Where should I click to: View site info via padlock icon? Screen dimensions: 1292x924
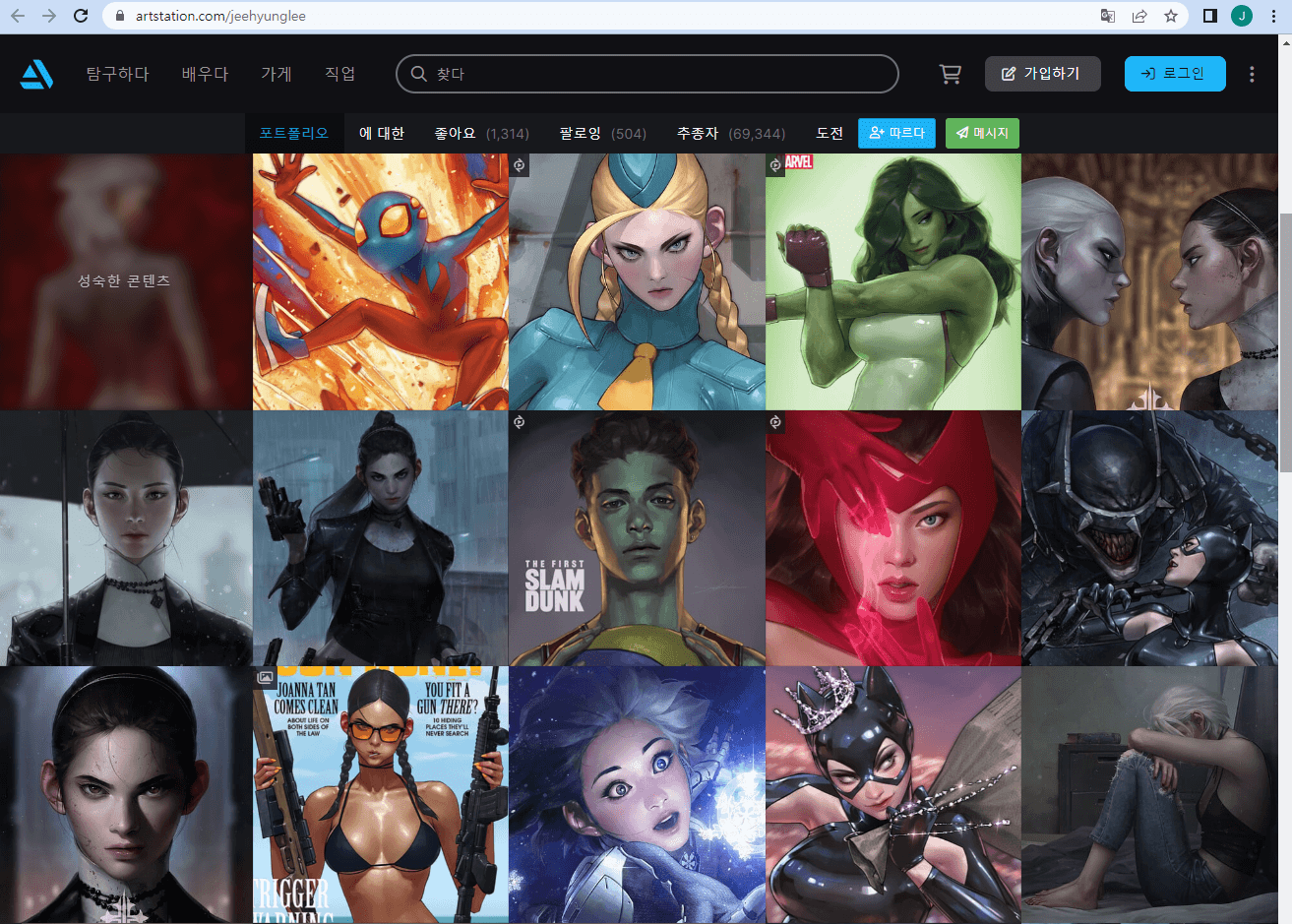tap(119, 16)
